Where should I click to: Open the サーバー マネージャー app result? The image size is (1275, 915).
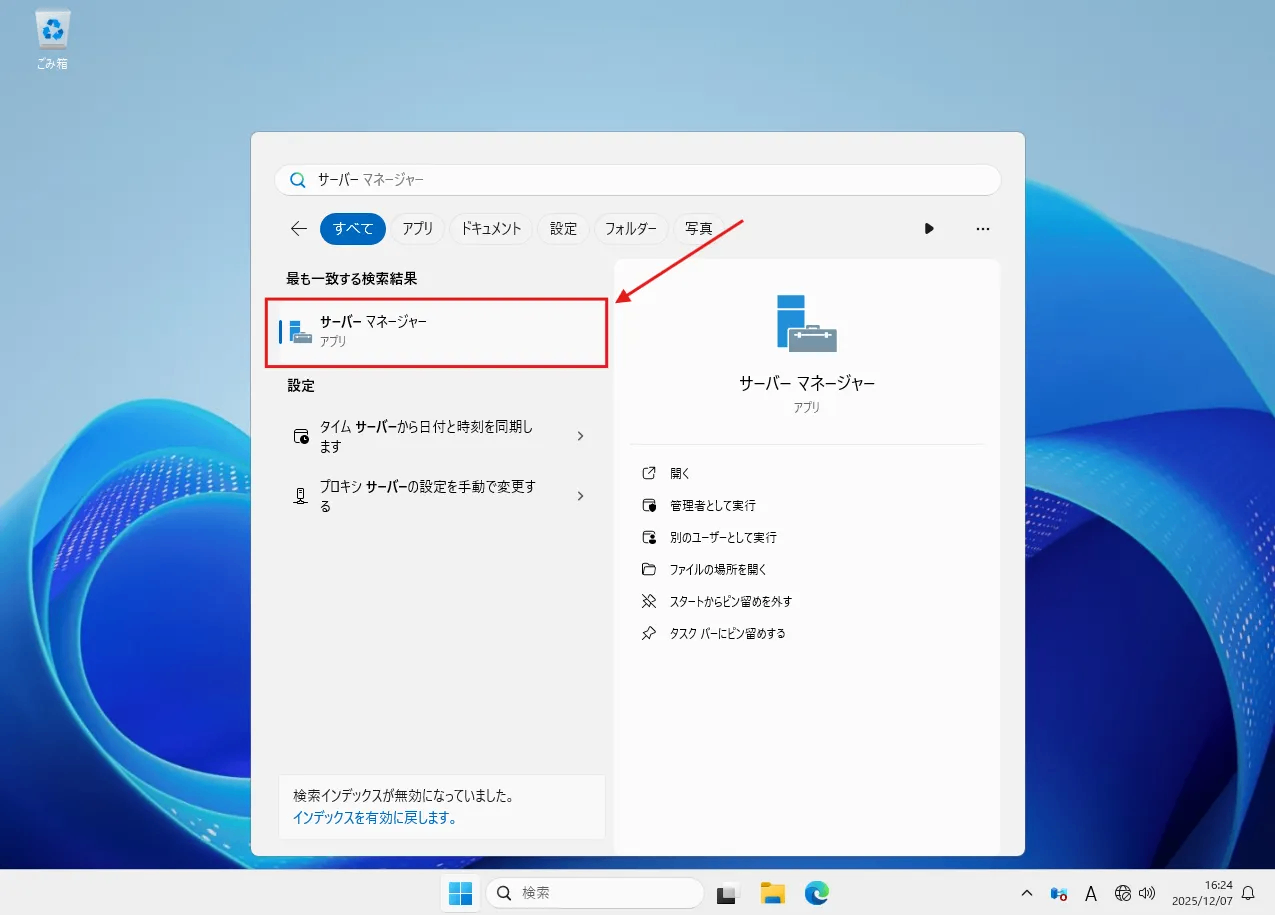tap(437, 332)
